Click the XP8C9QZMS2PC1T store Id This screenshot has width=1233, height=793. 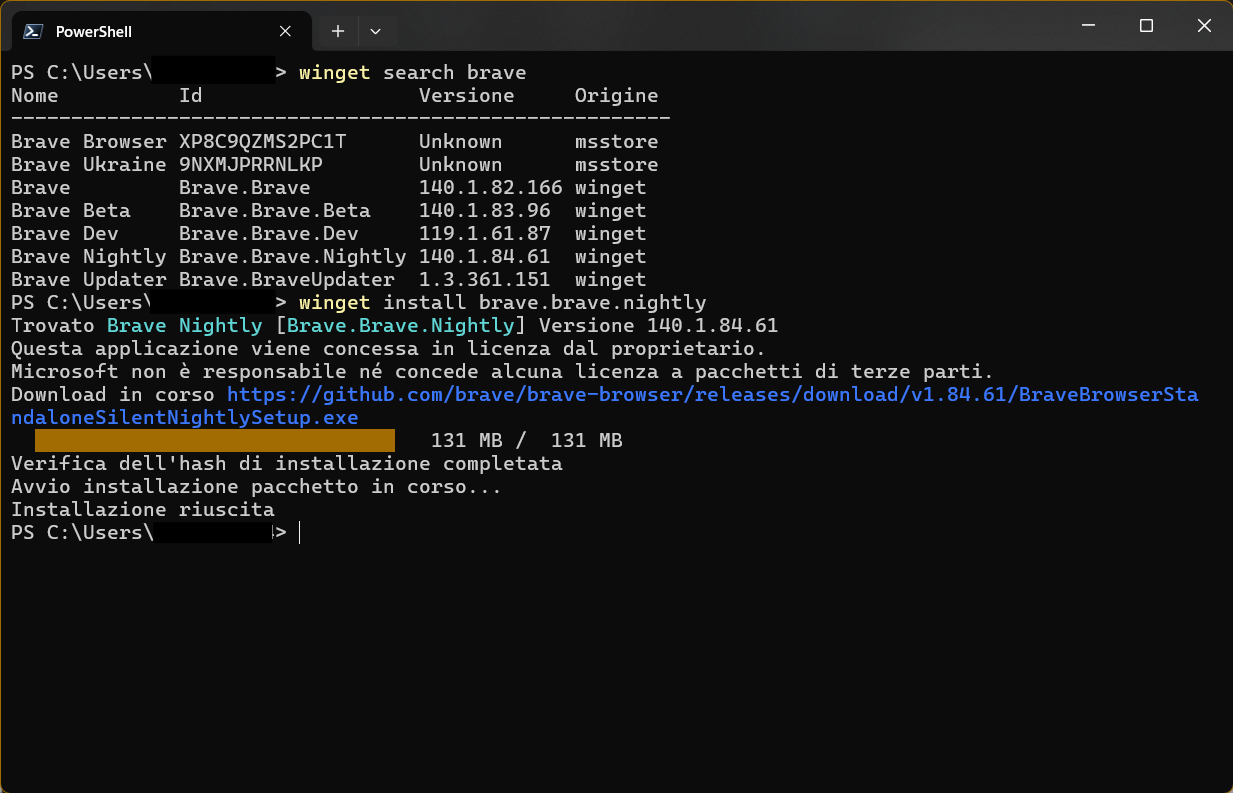(263, 142)
